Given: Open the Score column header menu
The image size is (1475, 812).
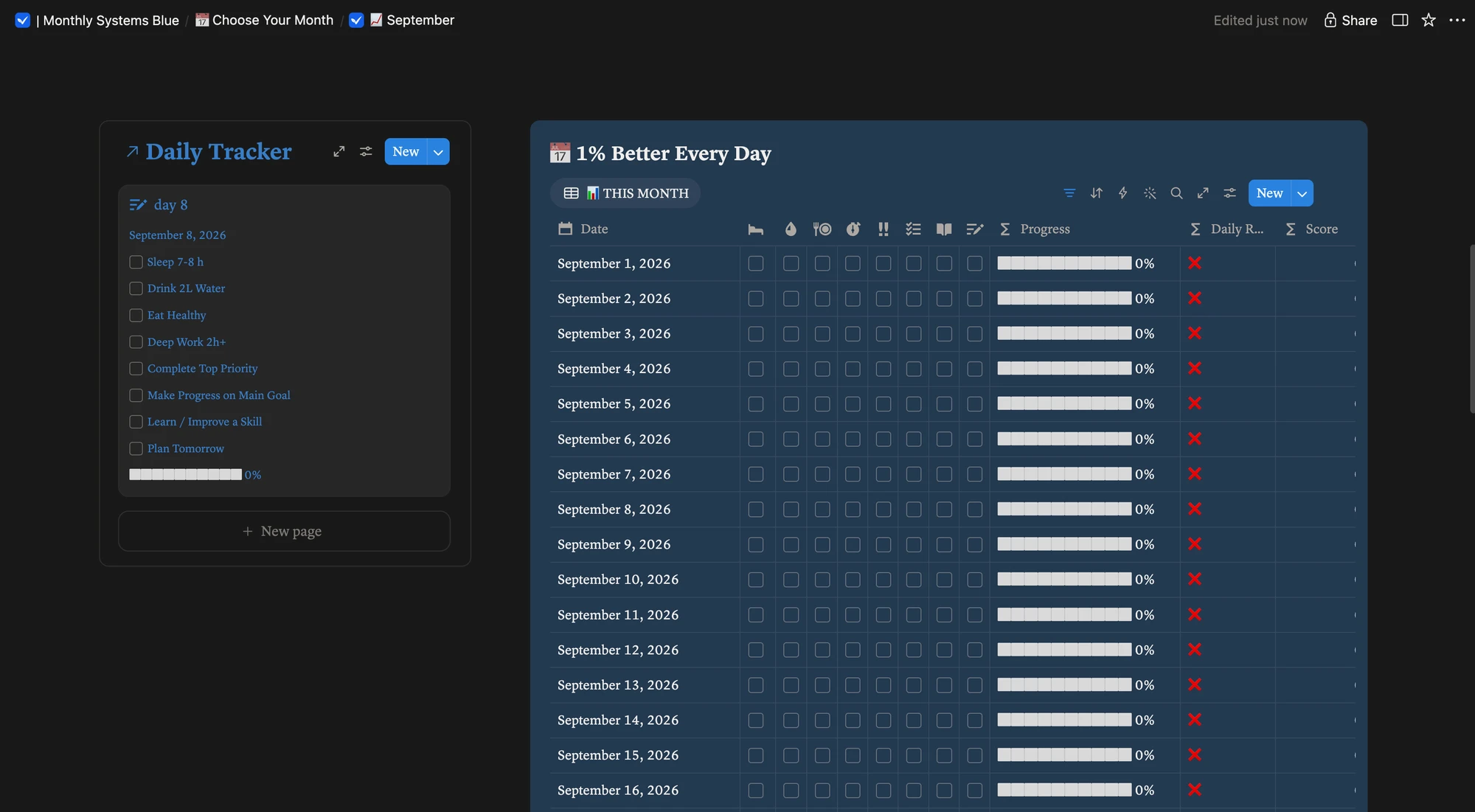Looking at the screenshot, I should pyautogui.click(x=1312, y=229).
